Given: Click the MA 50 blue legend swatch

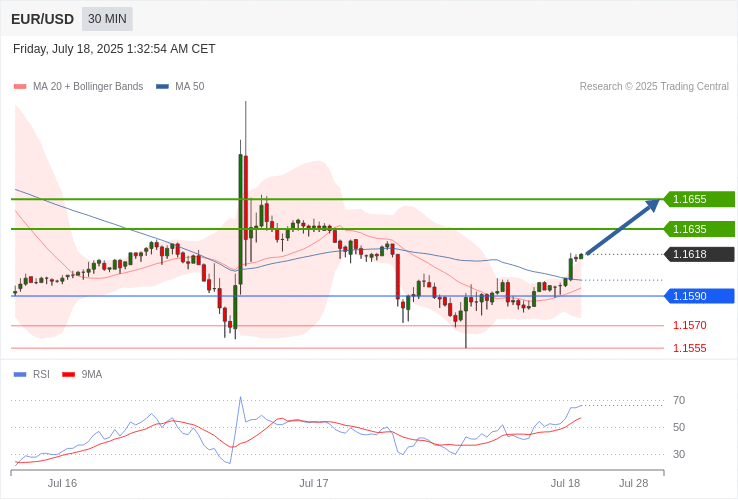Looking at the screenshot, I should coord(162,87).
